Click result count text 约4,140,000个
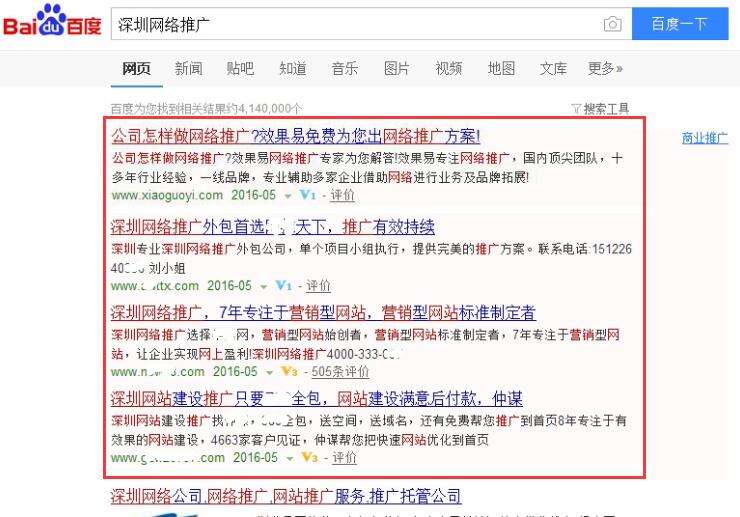740x517 pixels. 264,109
